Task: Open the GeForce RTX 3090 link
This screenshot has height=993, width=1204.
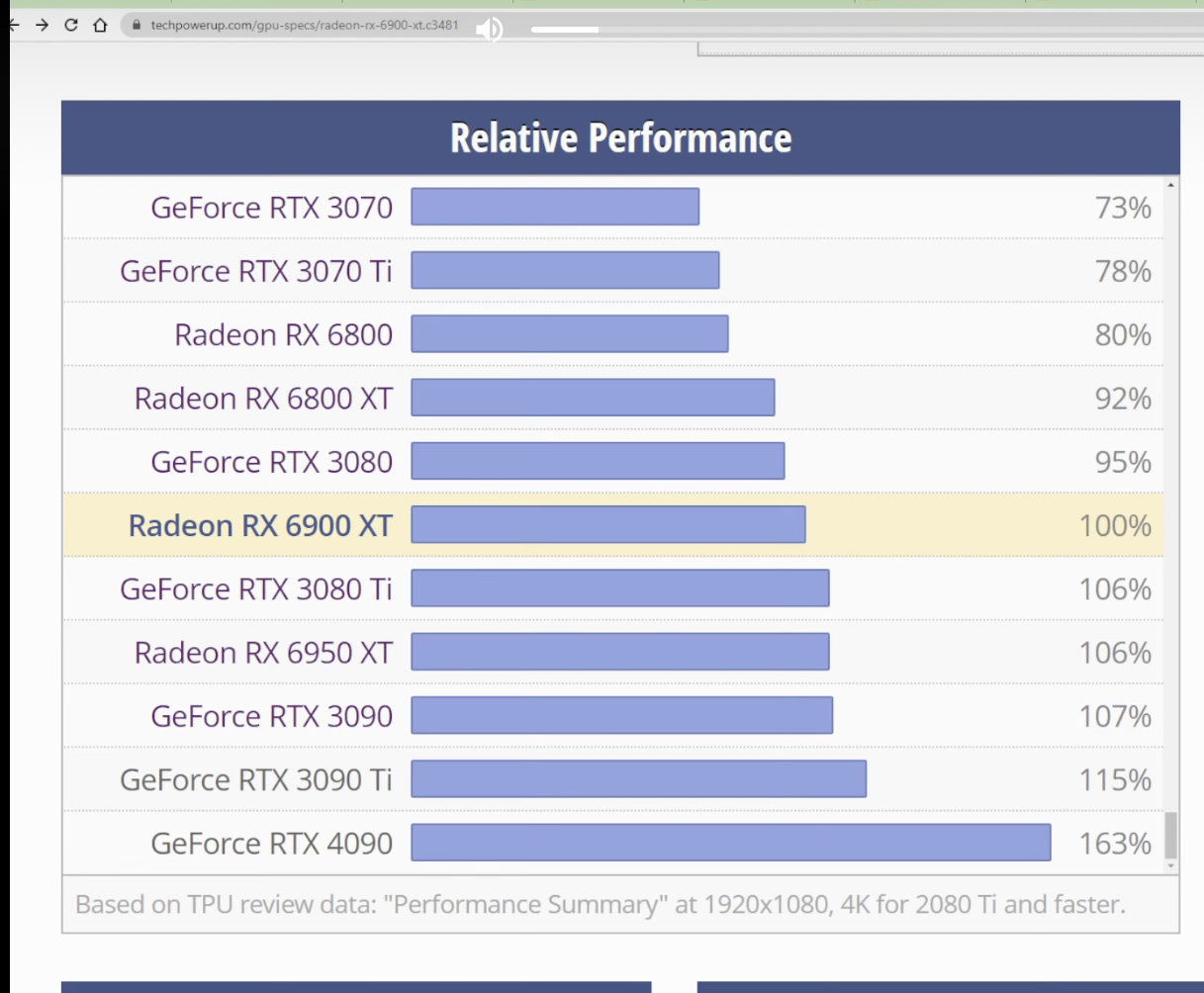Action: [271, 716]
